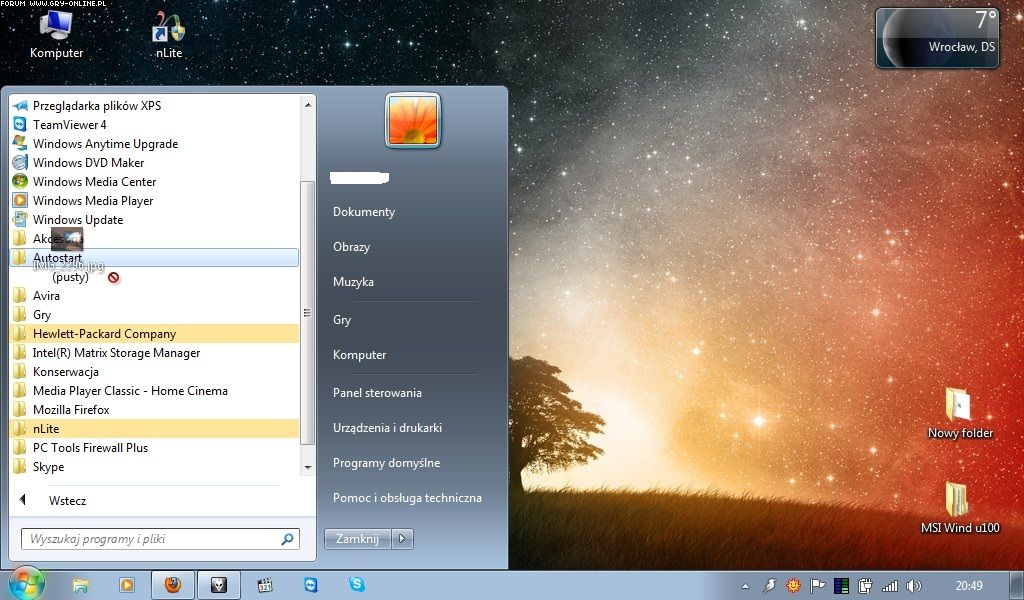Expand the Konserwacja folder

tap(155, 371)
